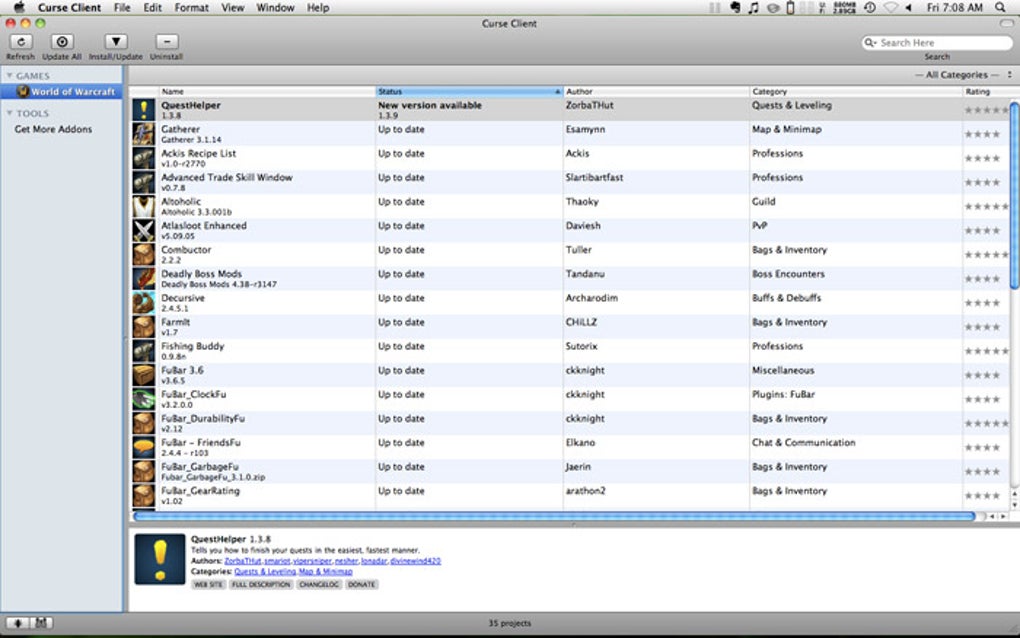Click the Install/Update toolbar icon
The image size is (1020, 638).
[x=116, y=42]
